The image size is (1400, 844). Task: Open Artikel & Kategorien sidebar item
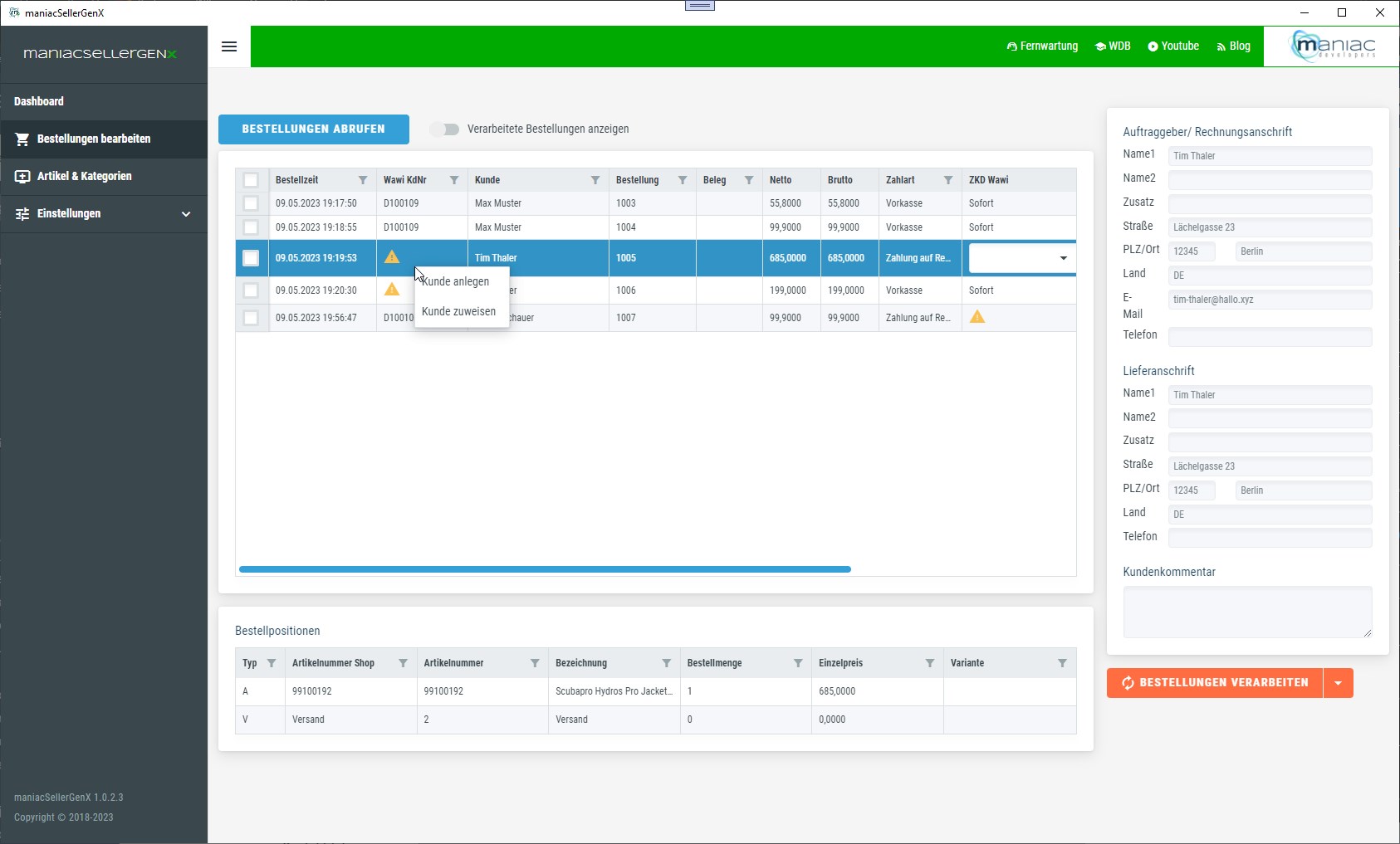click(x=104, y=177)
